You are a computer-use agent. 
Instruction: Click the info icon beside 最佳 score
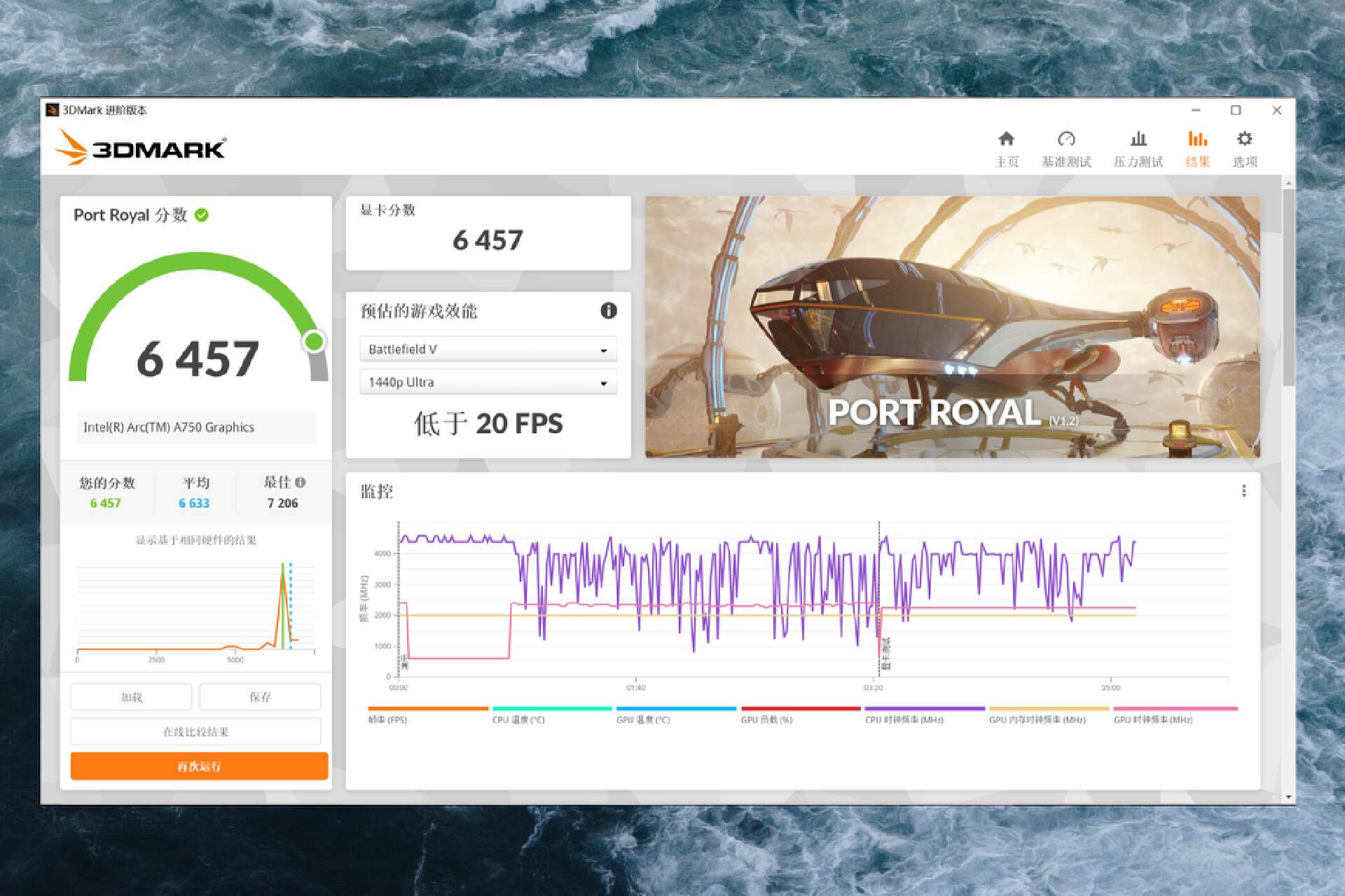pos(301,482)
